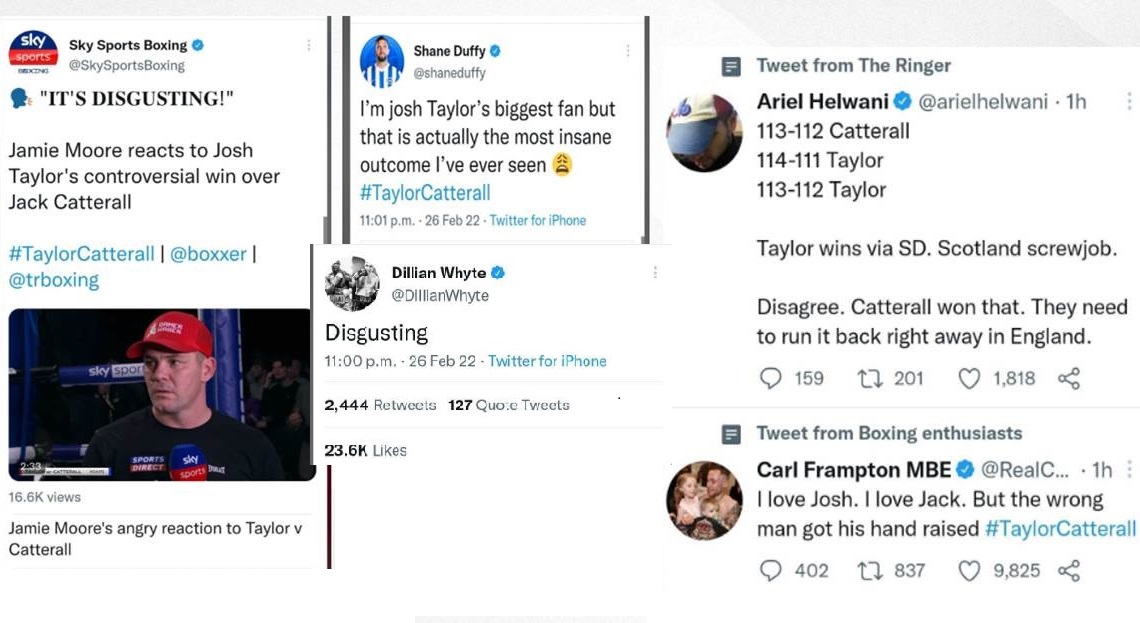1140x623 pixels.
Task: View the 127 Quote Tweets list
Action: click(509, 405)
